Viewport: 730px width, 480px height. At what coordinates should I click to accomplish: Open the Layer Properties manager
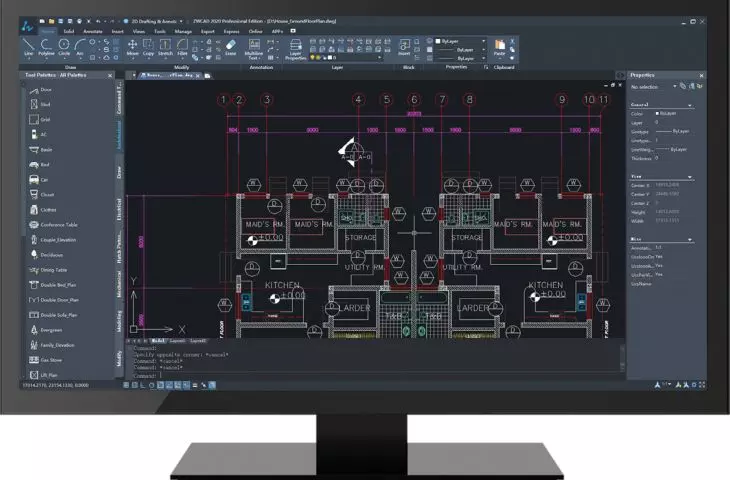[296, 49]
